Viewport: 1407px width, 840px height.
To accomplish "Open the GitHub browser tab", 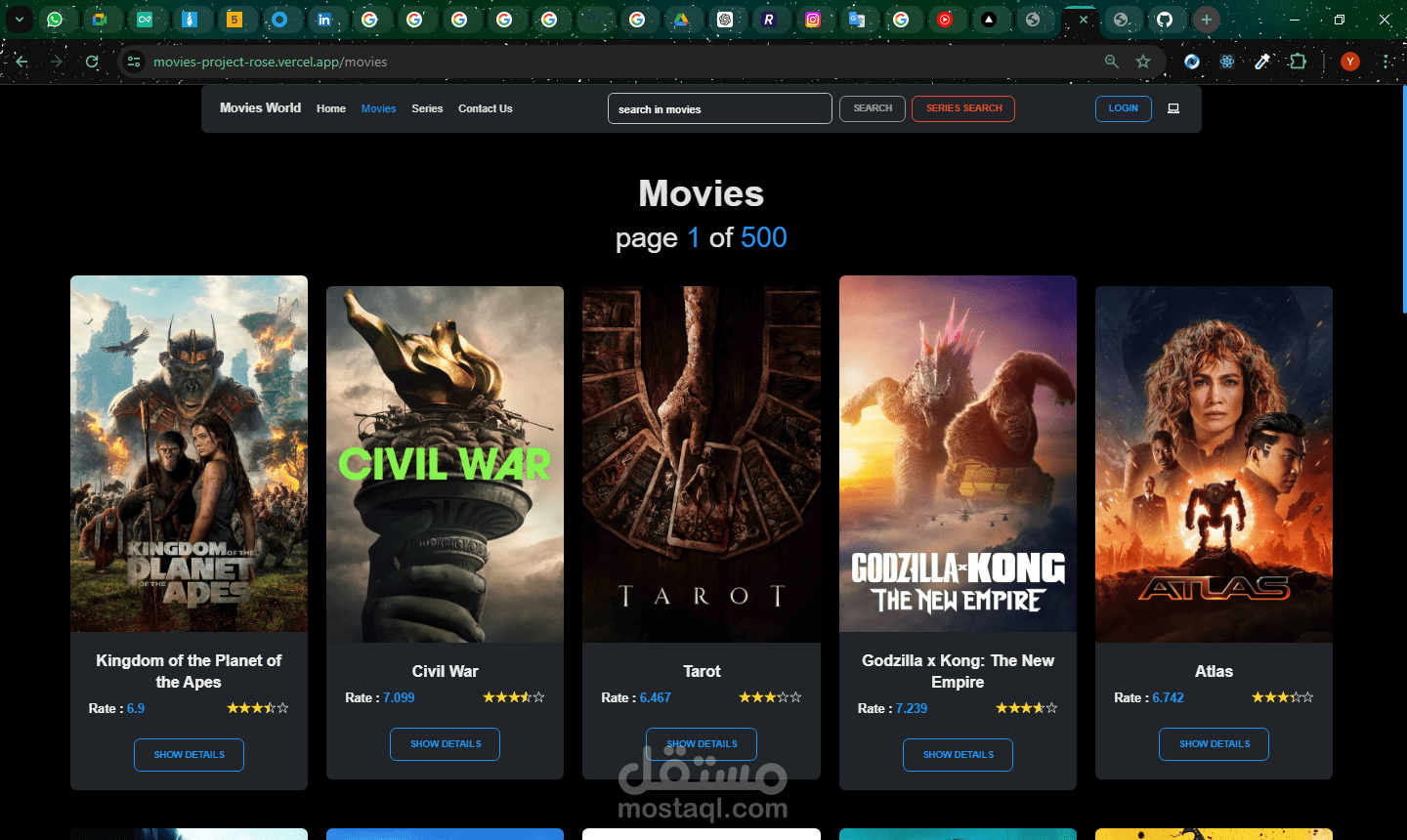I will pyautogui.click(x=1164, y=19).
